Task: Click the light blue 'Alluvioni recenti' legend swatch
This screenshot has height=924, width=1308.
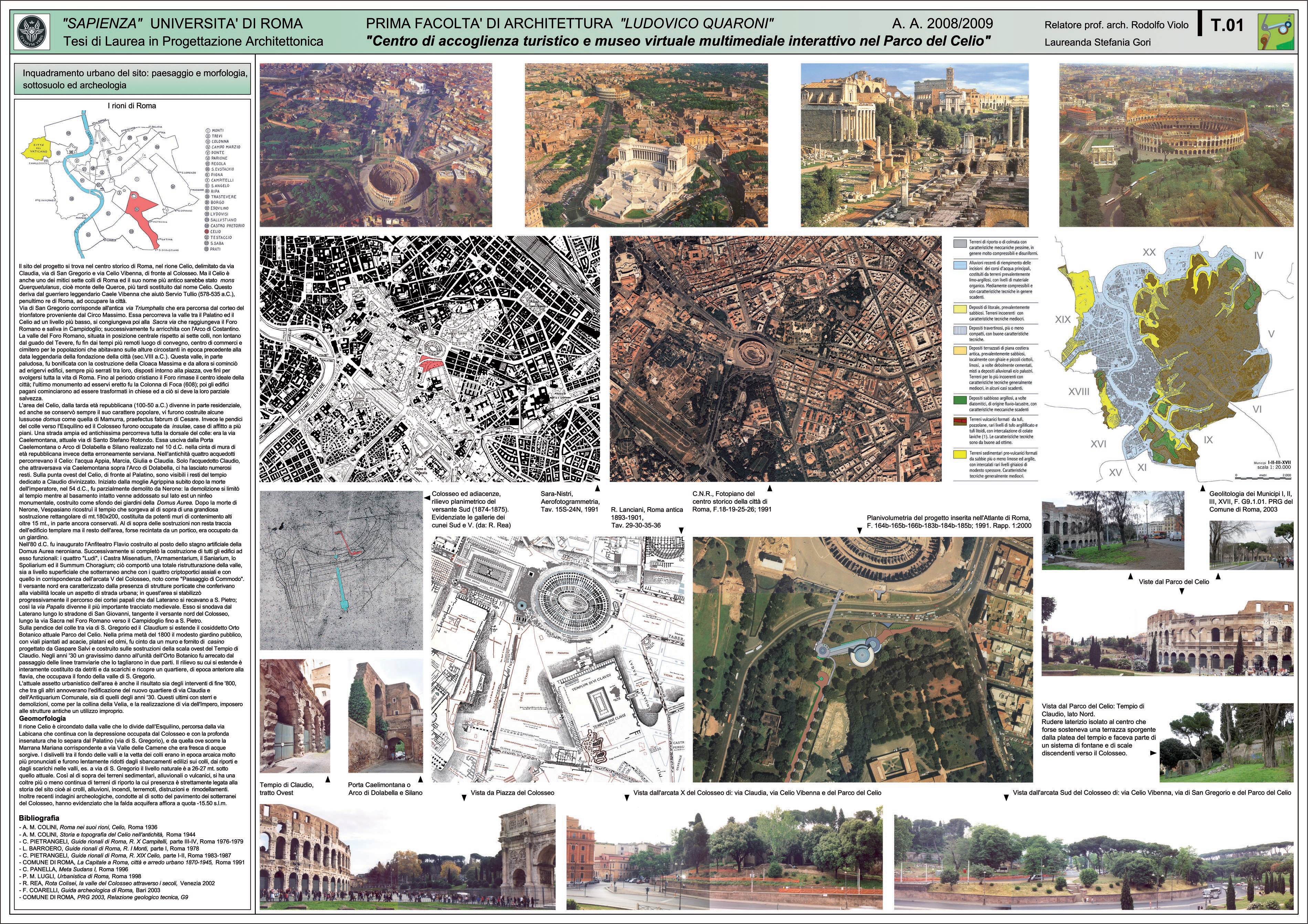Action: point(960,266)
